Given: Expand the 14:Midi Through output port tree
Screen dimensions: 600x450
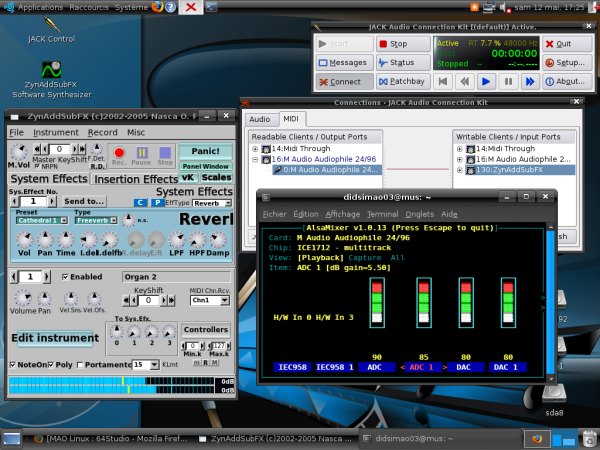Looking at the screenshot, I should point(255,148).
